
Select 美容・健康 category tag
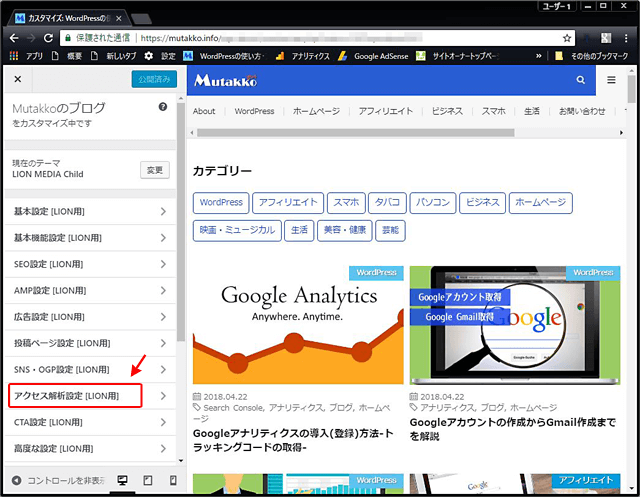pos(345,231)
